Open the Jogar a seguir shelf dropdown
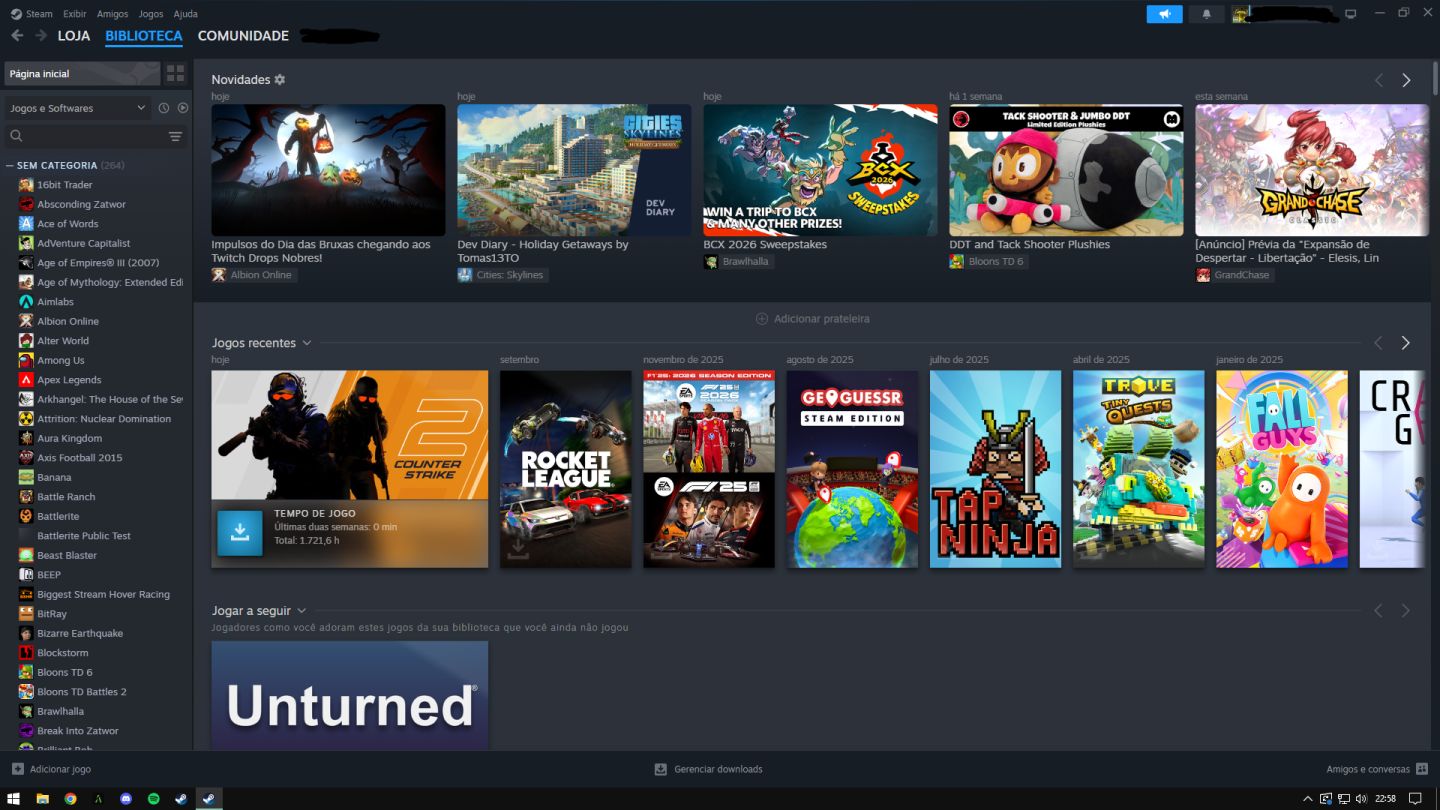 [301, 611]
